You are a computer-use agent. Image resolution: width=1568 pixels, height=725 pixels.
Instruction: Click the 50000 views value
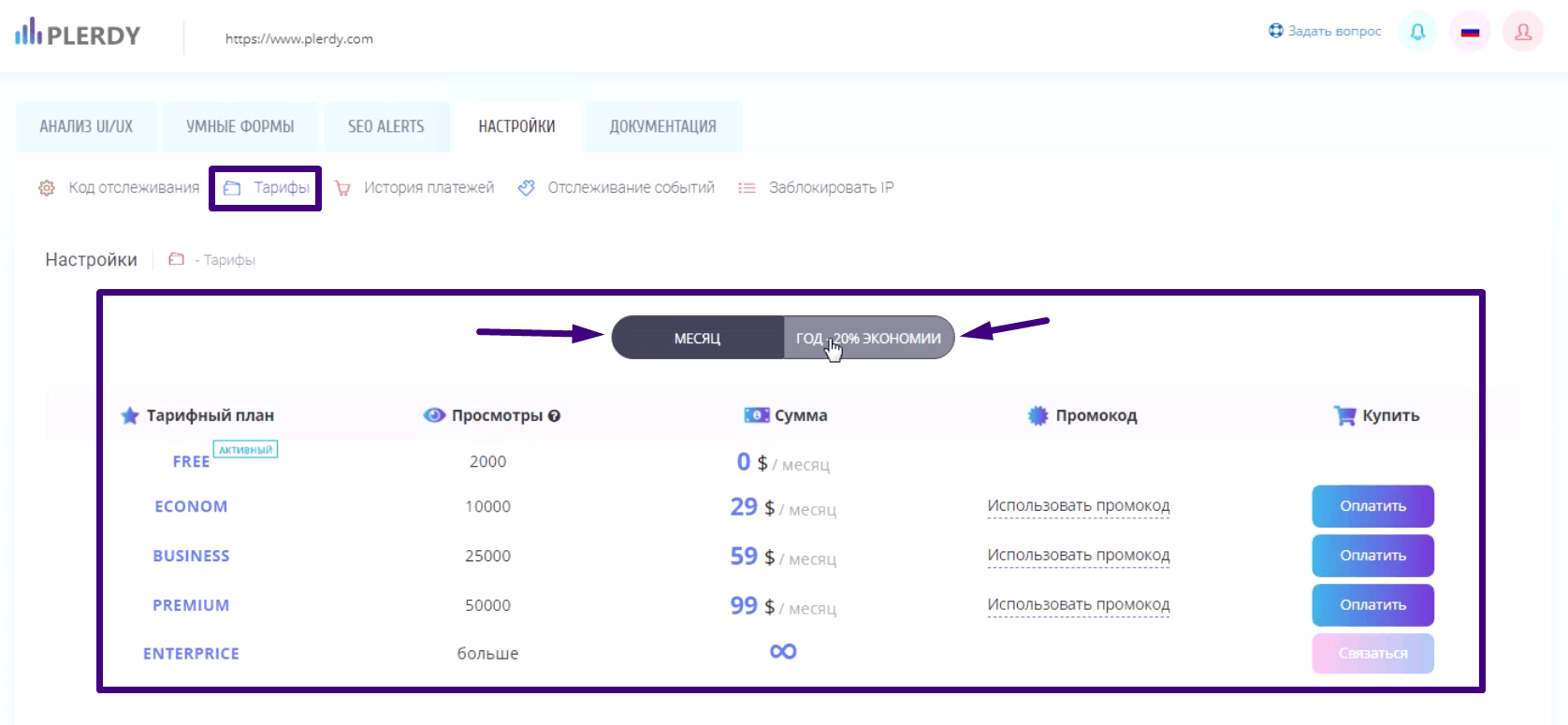(x=487, y=605)
